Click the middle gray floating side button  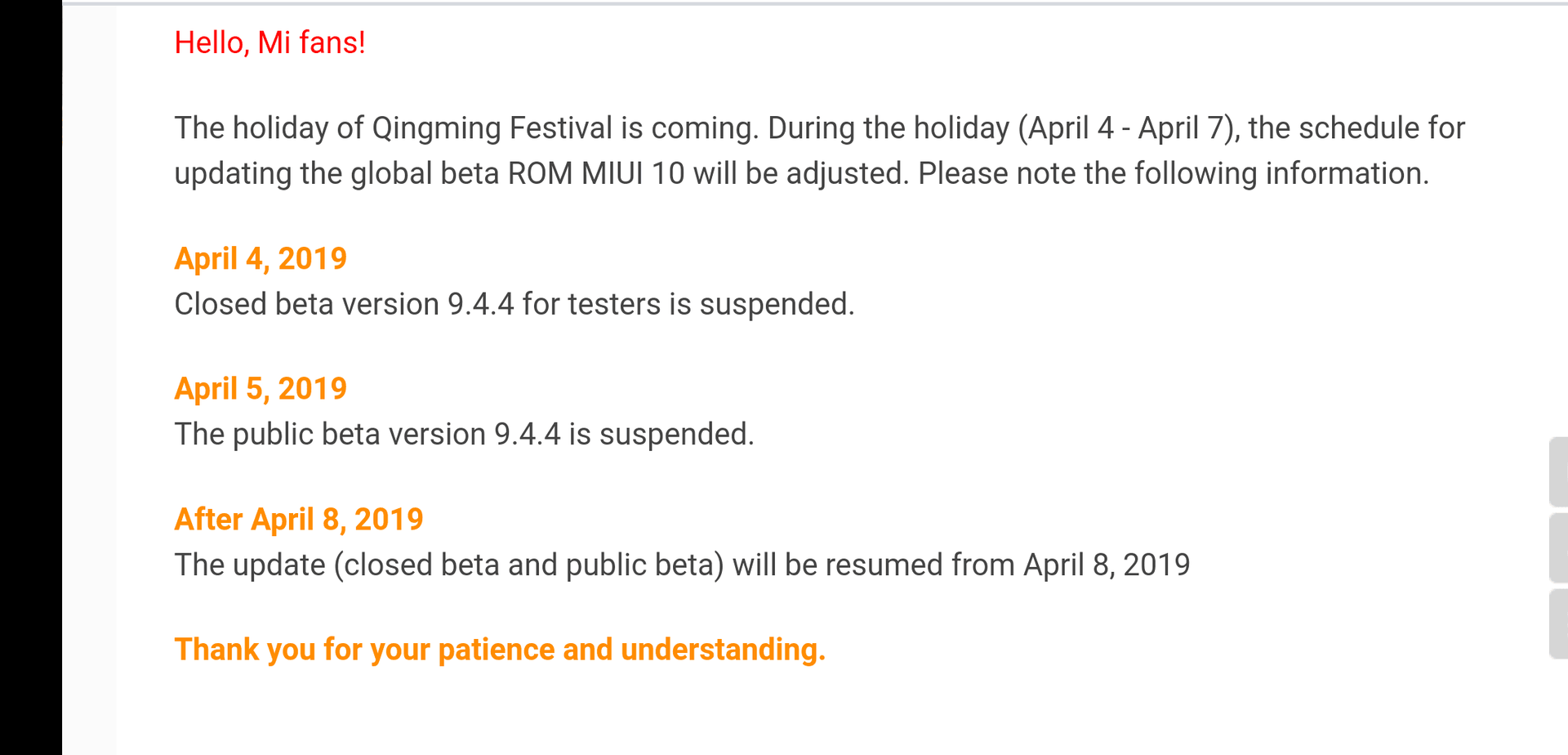[1558, 547]
